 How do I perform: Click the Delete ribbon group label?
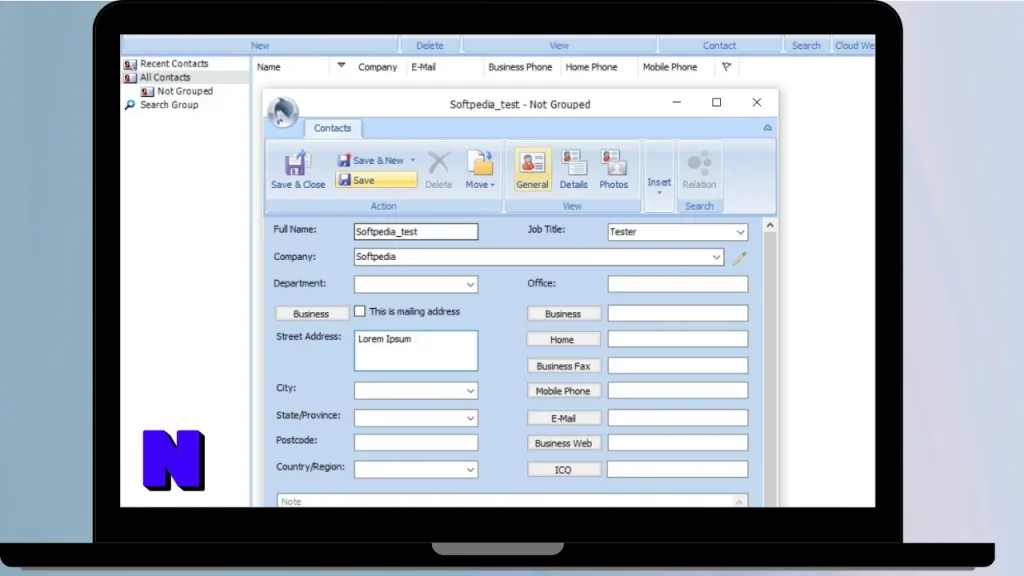click(430, 46)
